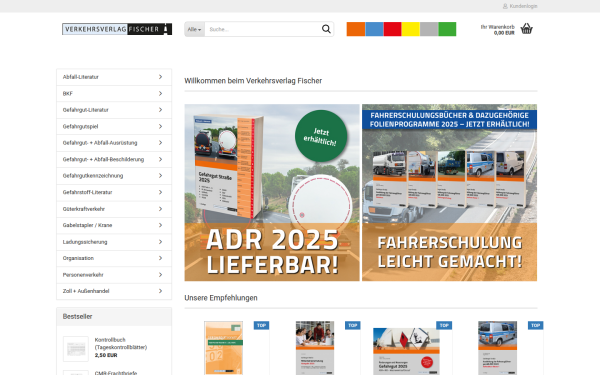This screenshot has width=600, height=375.
Task: Expand Ladungssicherung chevron arrow
Action: [160, 242]
